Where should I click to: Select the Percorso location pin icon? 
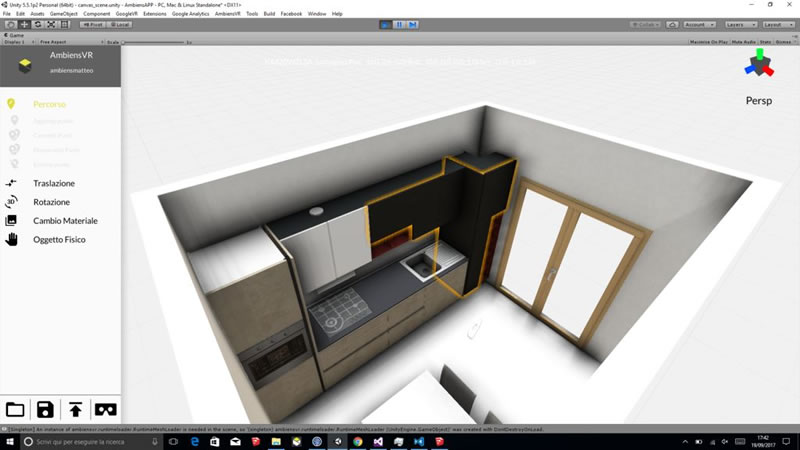click(12, 104)
